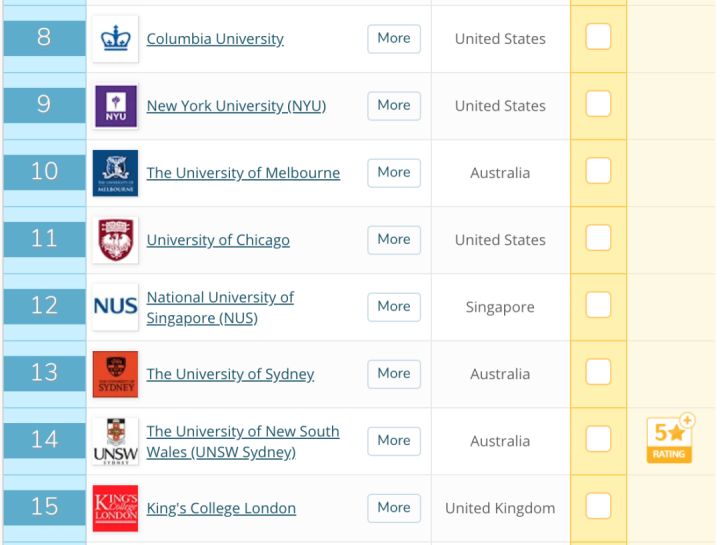Select the NUS logo
The height and width of the screenshot is (545, 720).
click(115, 307)
